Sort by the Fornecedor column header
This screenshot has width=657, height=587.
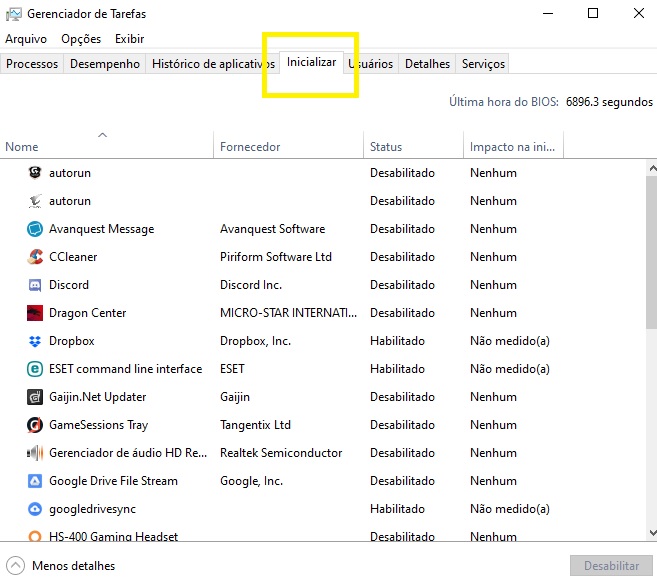click(288, 145)
